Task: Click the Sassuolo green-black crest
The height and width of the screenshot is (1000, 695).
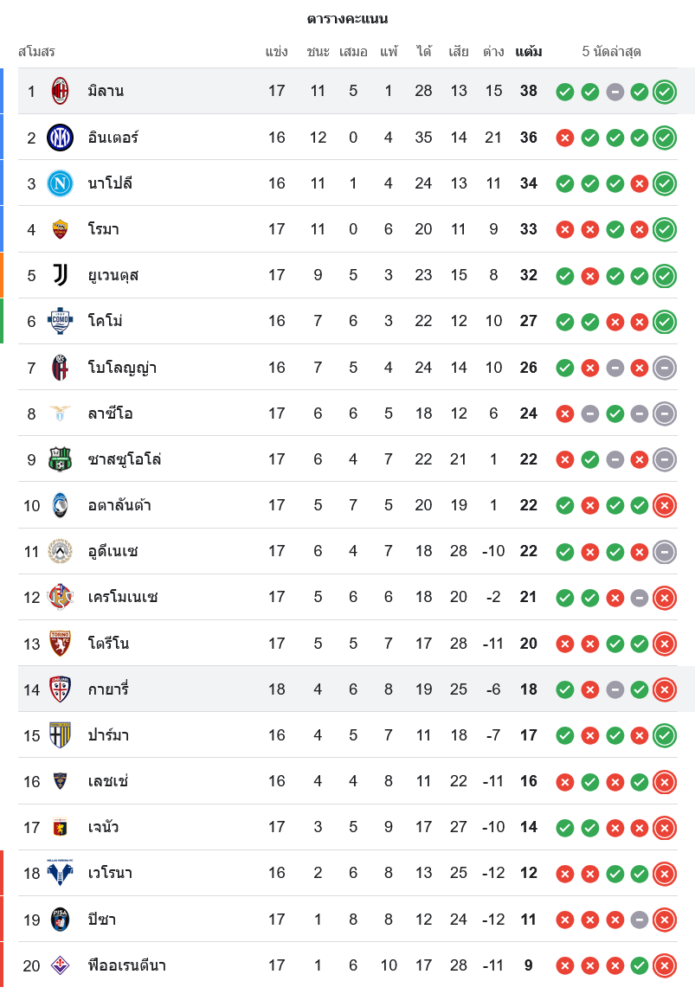Action: click(x=60, y=459)
